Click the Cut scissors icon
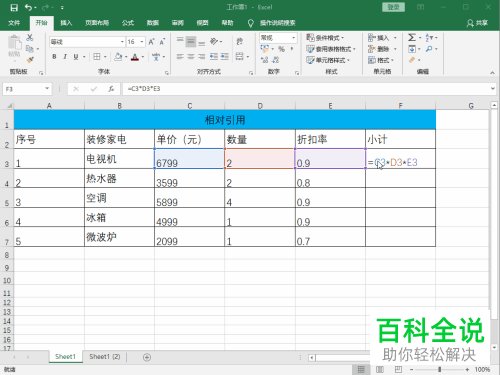Image resolution: width=500 pixels, height=375 pixels. point(30,38)
